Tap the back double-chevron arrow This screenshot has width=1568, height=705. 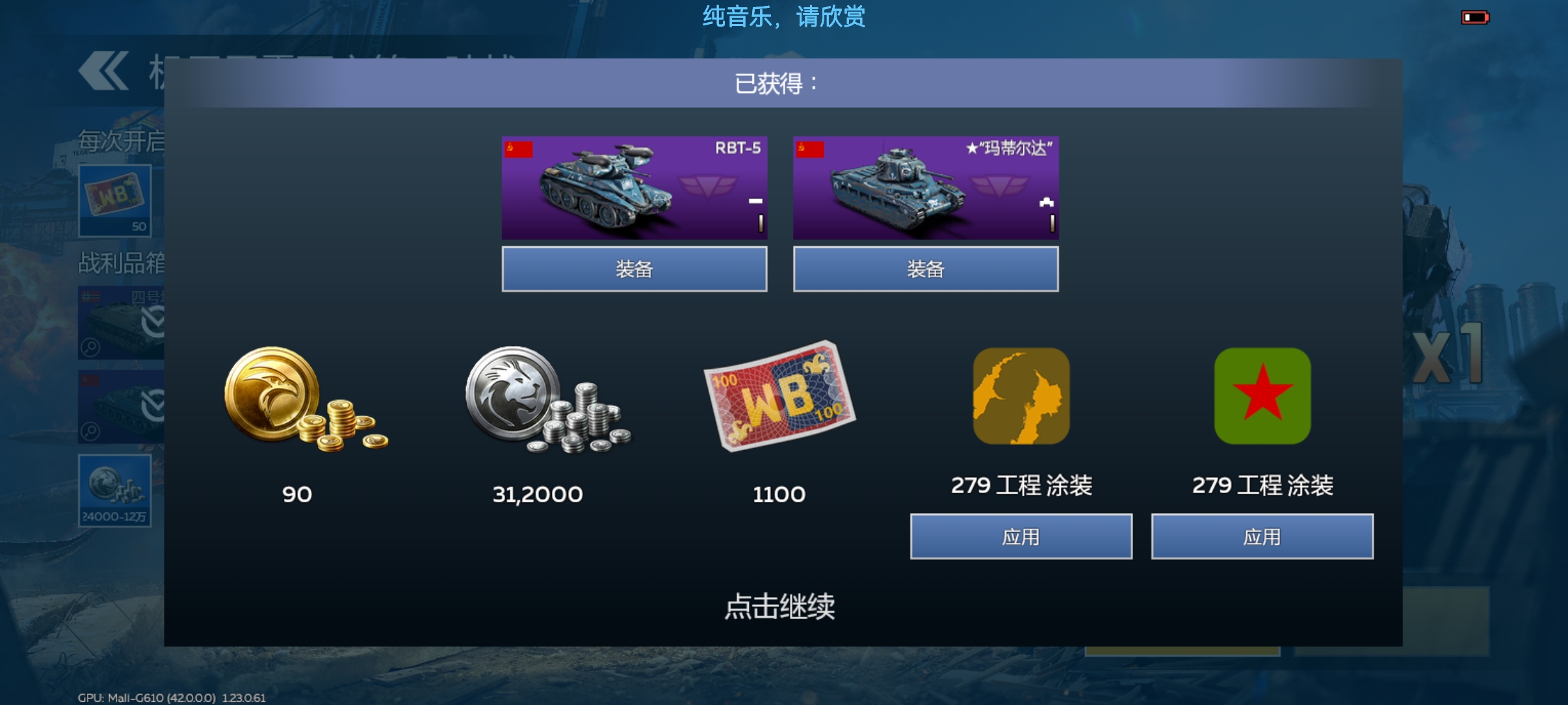(x=103, y=71)
